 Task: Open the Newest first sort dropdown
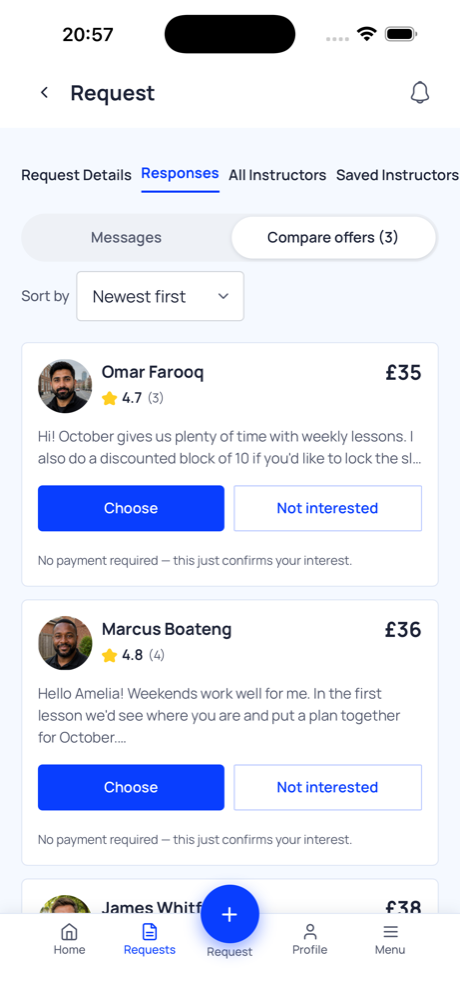(x=160, y=296)
